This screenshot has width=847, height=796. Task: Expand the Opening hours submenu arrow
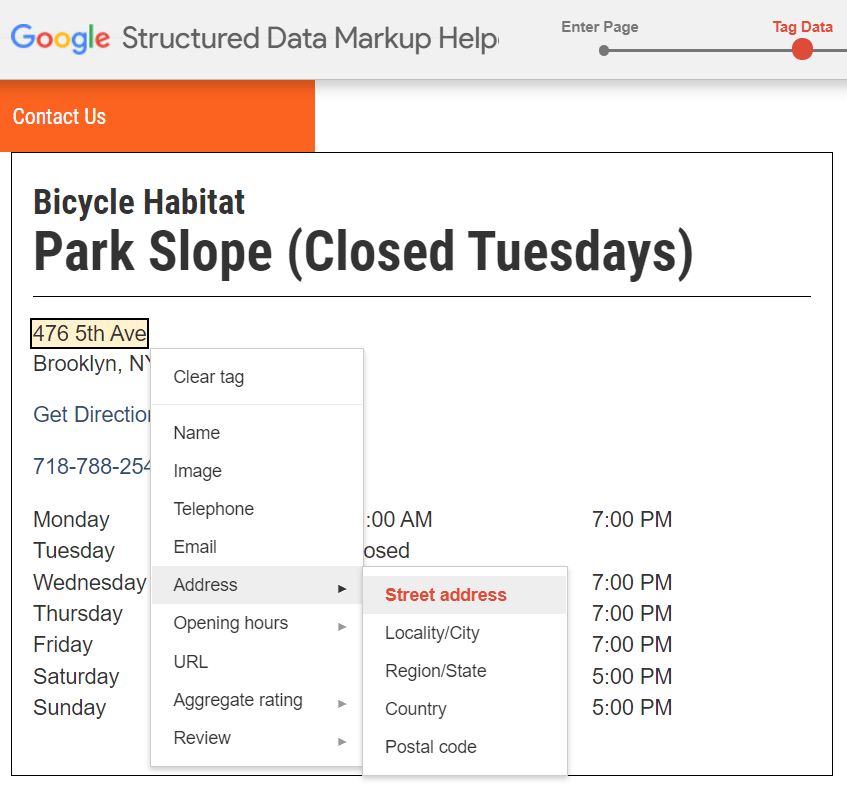pyautogui.click(x=341, y=626)
